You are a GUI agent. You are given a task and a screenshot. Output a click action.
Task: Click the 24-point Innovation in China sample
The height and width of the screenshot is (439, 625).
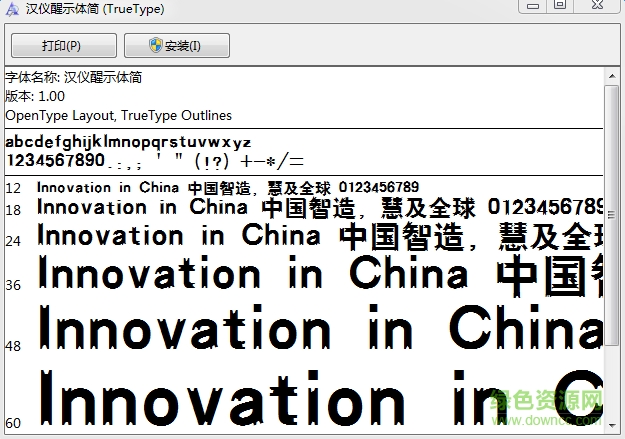(x=320, y=236)
